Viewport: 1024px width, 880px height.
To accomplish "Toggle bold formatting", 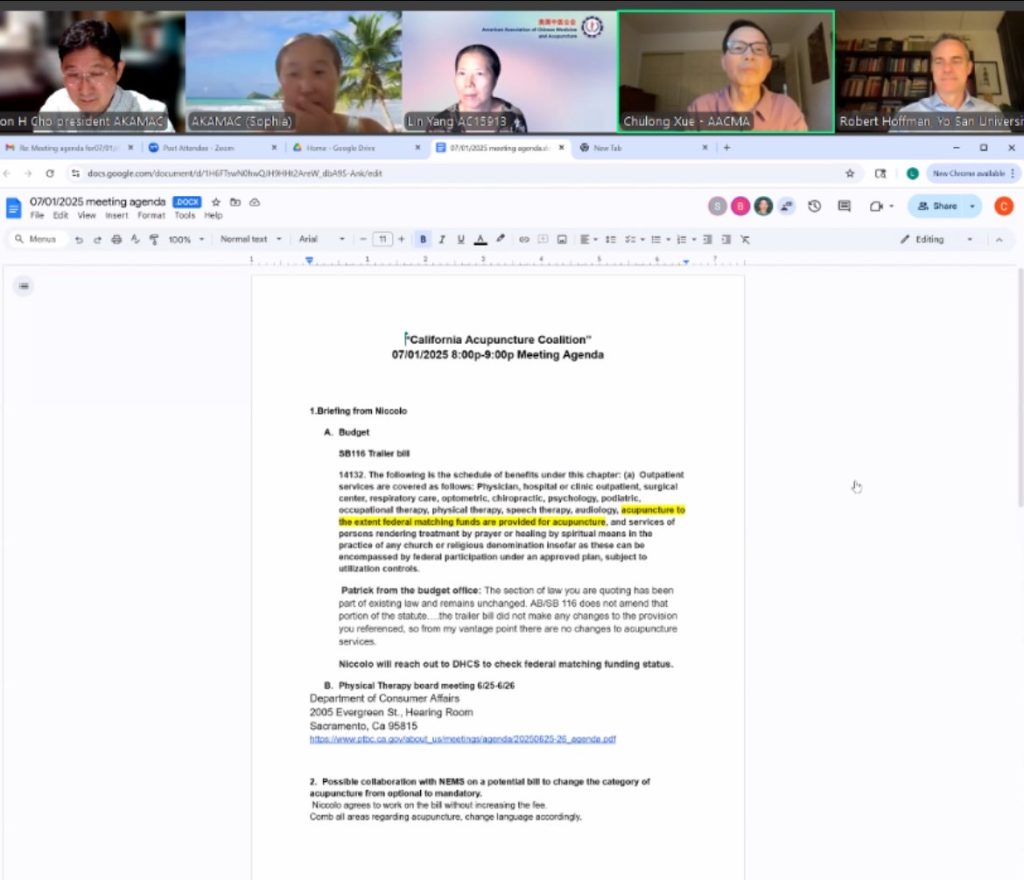I will click(x=423, y=240).
